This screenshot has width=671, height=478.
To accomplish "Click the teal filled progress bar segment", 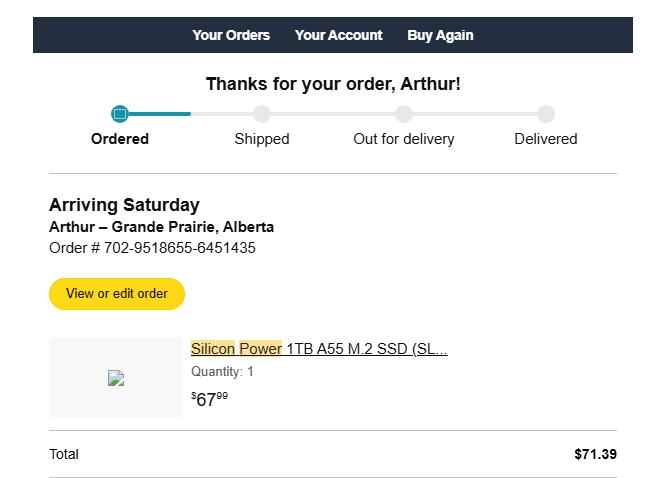I will pos(158,114).
